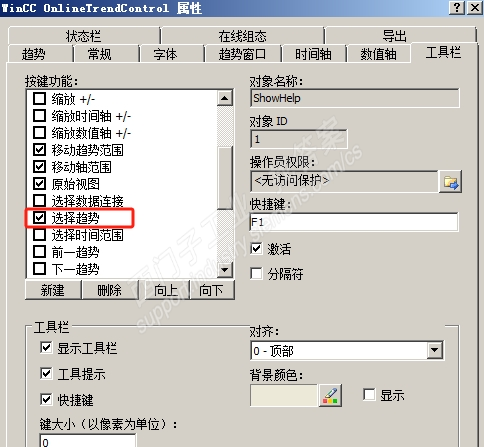Open the operator authorization folder browse icon
This screenshot has height=447, width=484.
point(450,182)
